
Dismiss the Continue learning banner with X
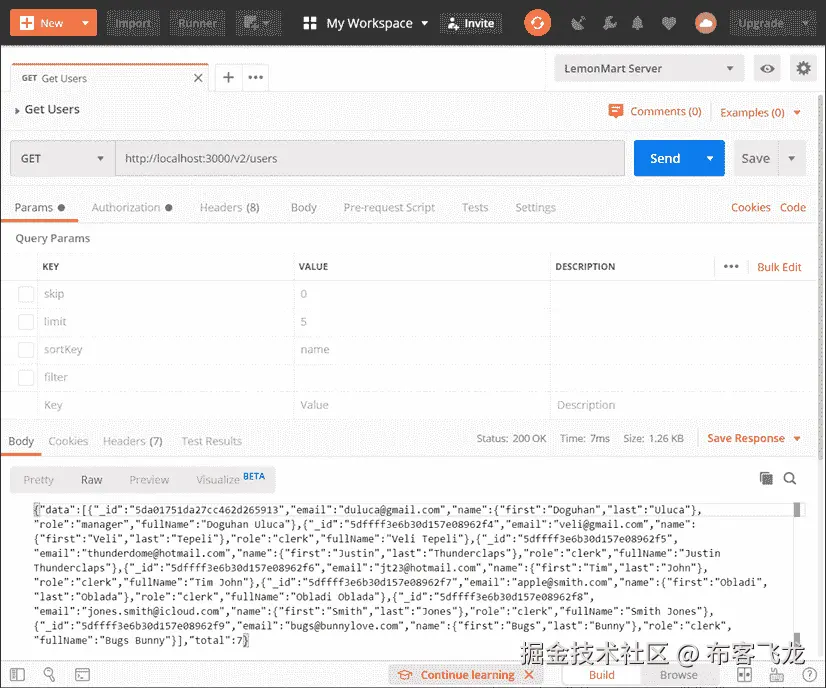[529, 675]
